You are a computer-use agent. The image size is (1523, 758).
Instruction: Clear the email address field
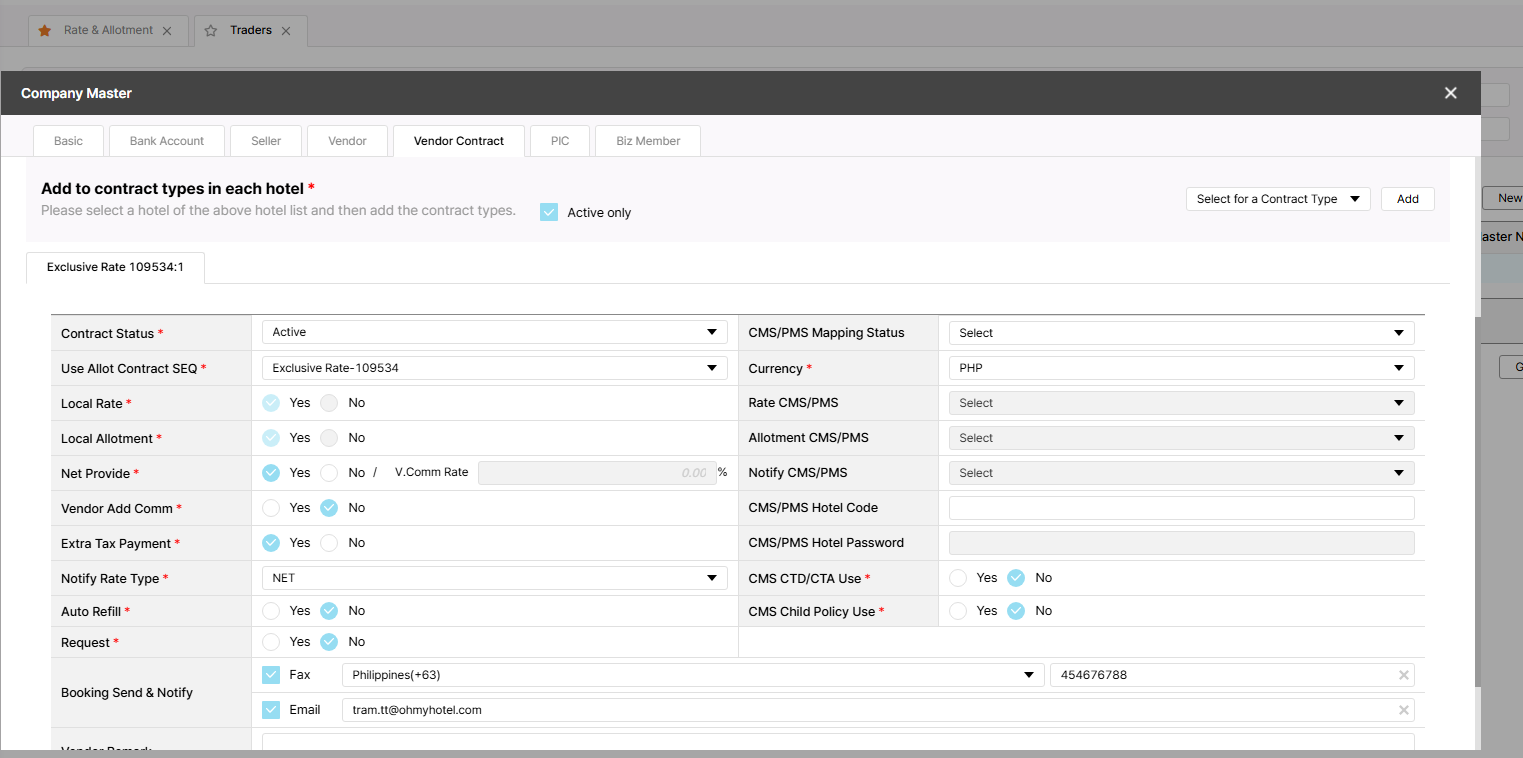tap(1403, 710)
